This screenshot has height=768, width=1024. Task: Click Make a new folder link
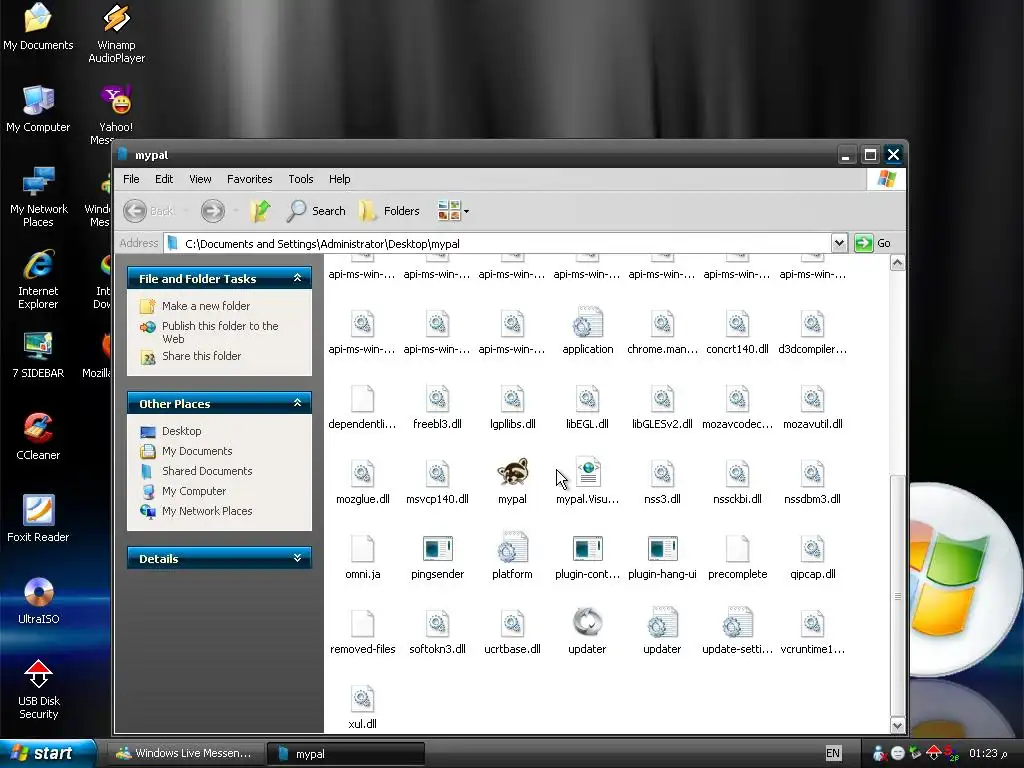206,306
